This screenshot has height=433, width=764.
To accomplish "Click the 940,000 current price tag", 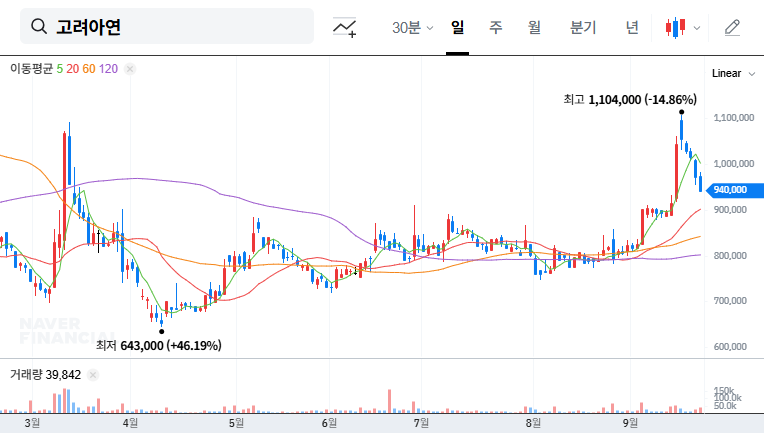I will click(734, 190).
